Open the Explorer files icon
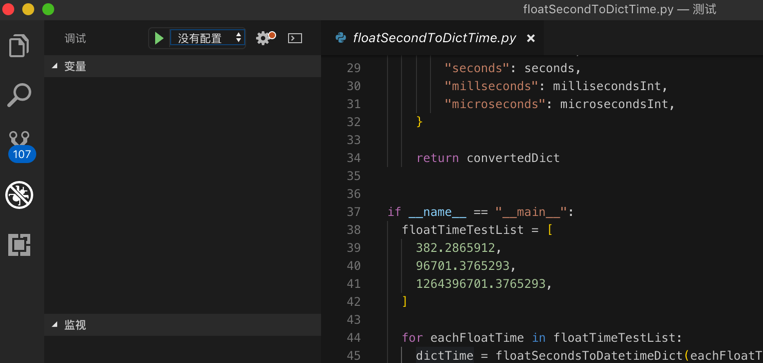Viewport: 763px width, 363px height. [x=19, y=45]
